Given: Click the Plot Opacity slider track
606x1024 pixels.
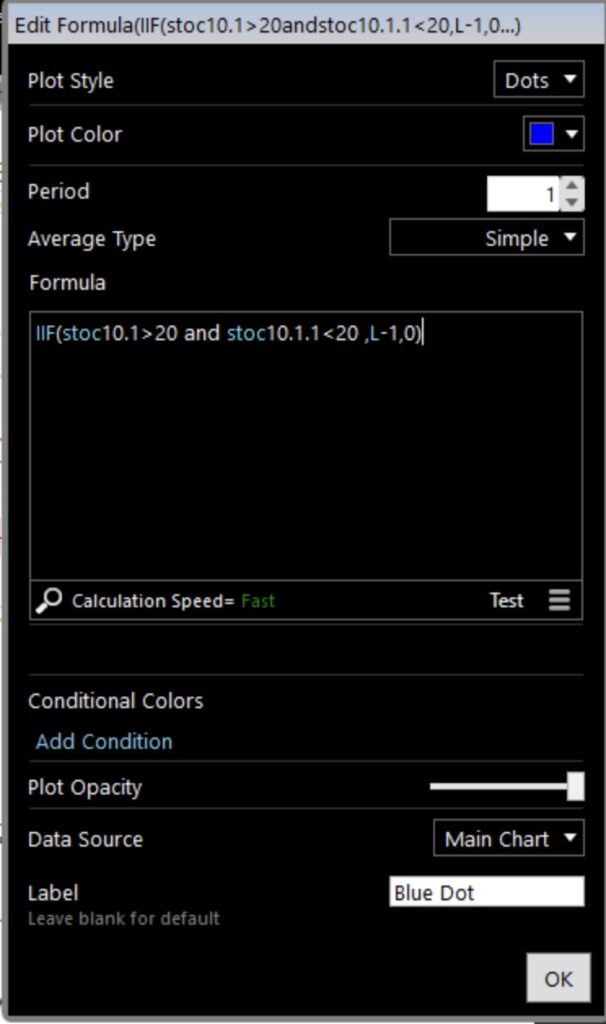Looking at the screenshot, I should [x=495, y=787].
